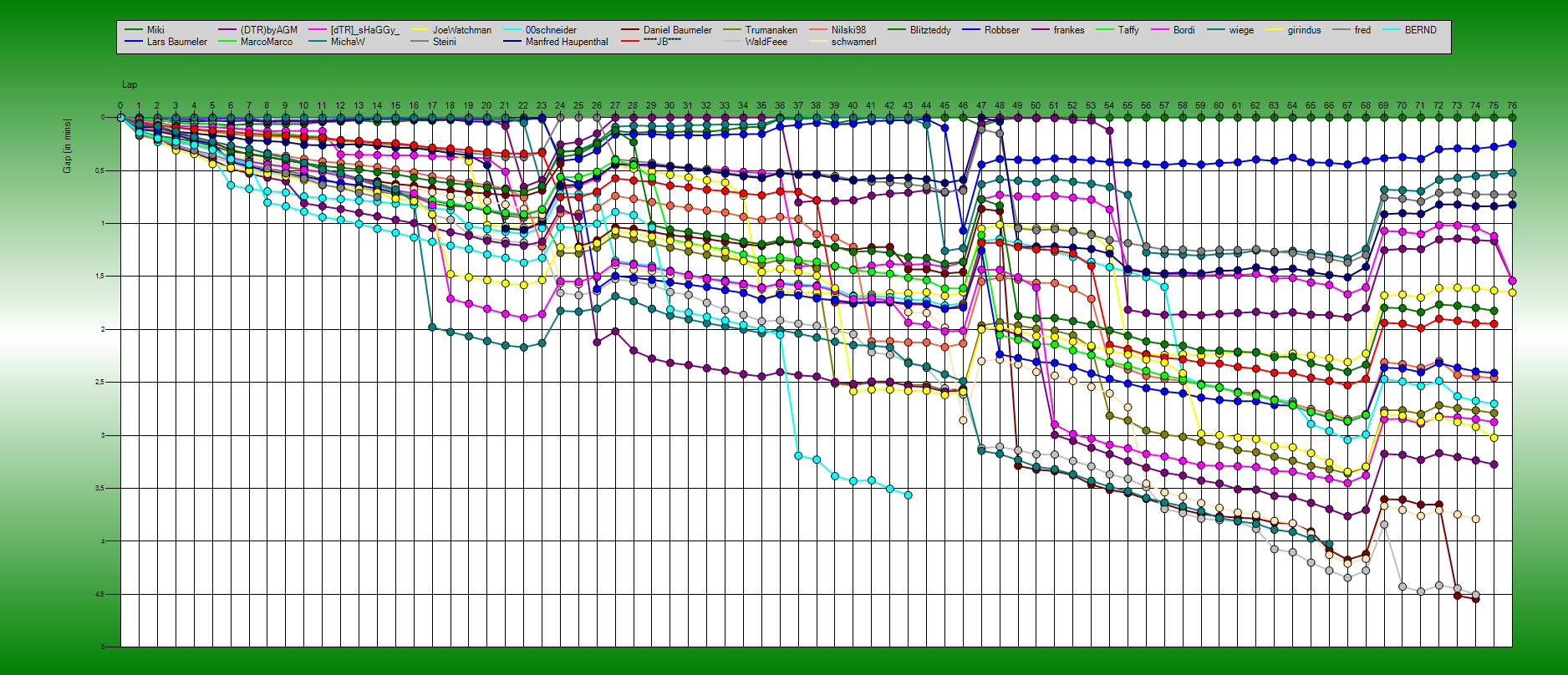Click the 4,5 gap axis label

(x=99, y=594)
